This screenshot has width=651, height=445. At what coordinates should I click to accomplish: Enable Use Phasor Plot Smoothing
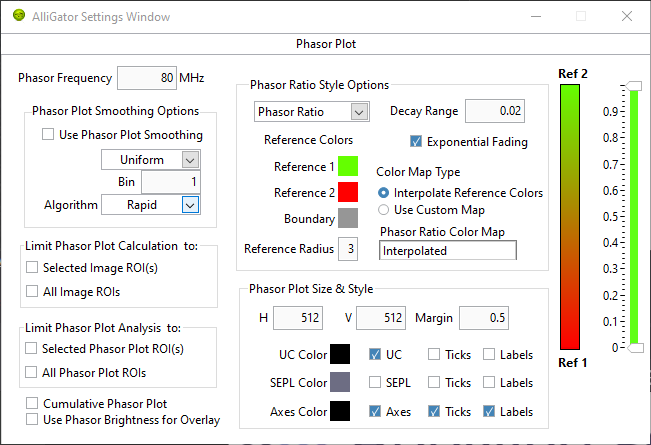(x=48, y=134)
